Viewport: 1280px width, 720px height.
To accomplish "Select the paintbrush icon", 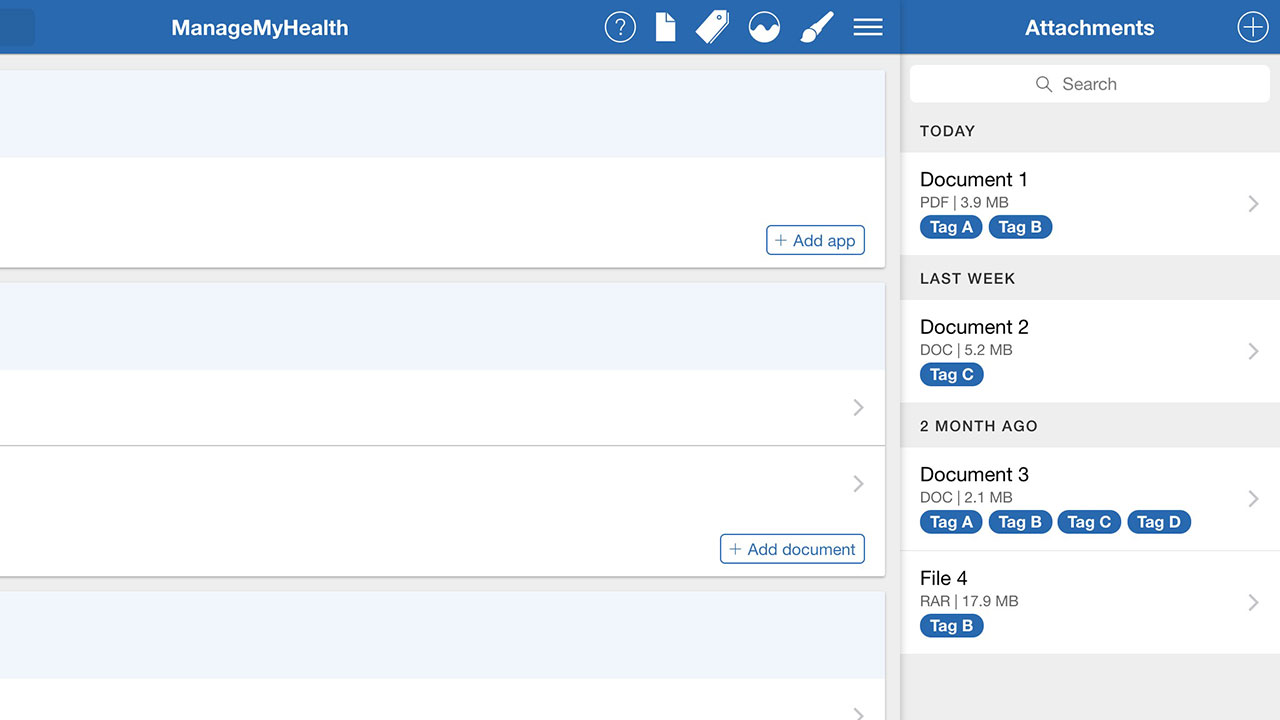I will pyautogui.click(x=816, y=27).
